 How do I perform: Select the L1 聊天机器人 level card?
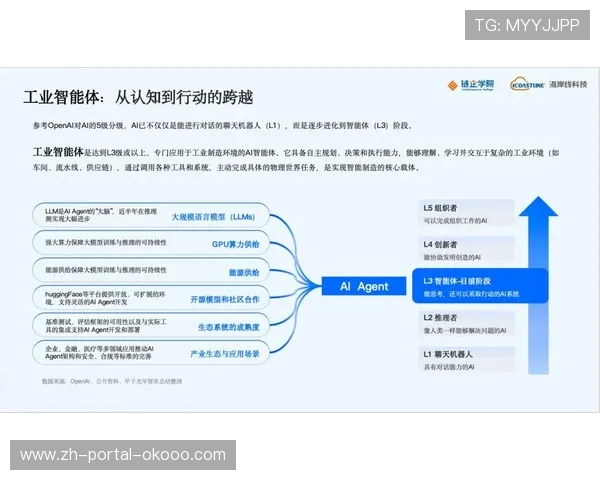(x=467, y=360)
